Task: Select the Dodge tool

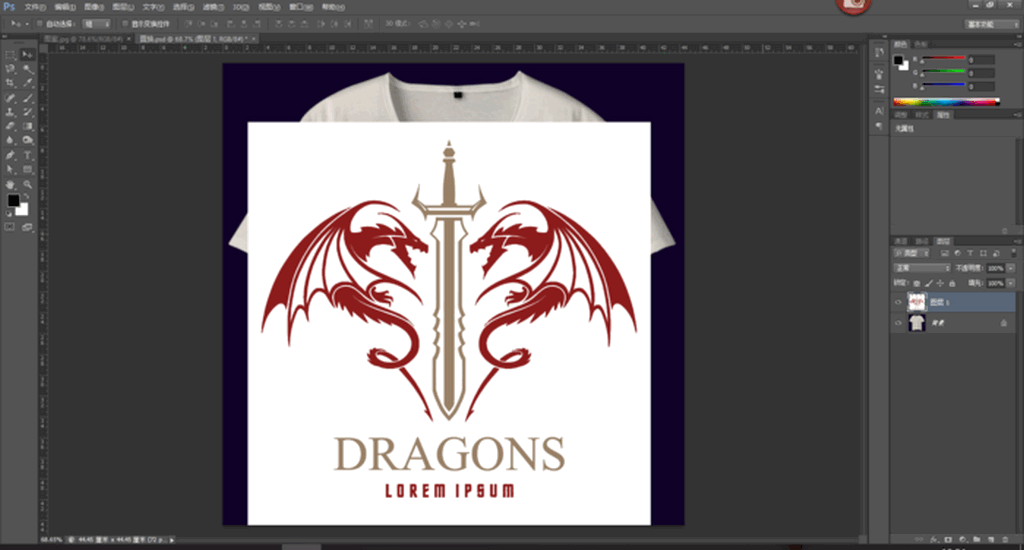Action: (27, 140)
